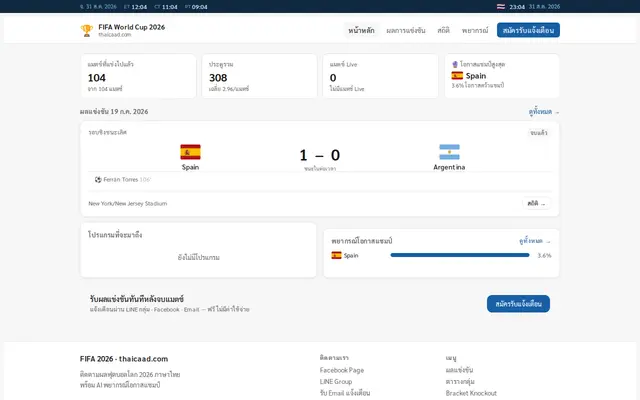Click the 308 total goals stat card
Image resolution: width=640 pixels, height=400 pixels.
tap(260, 76)
